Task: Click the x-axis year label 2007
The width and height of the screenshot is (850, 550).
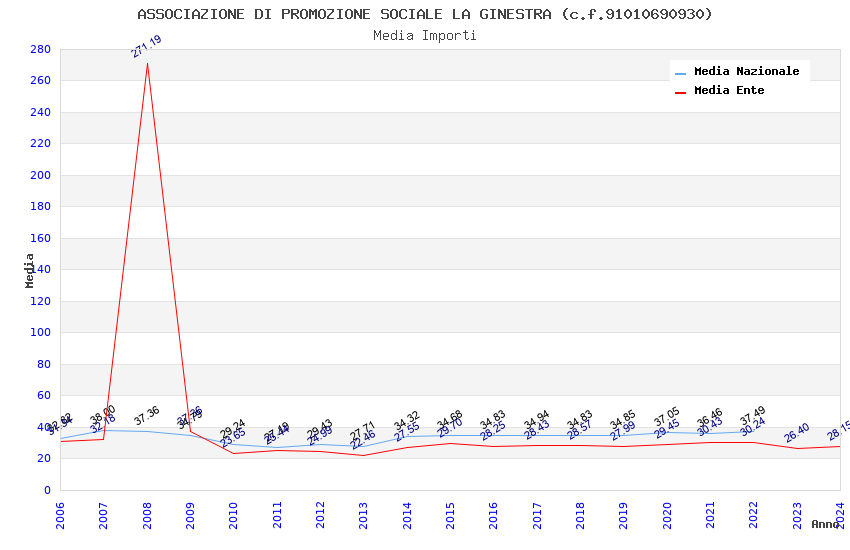Action: click(104, 515)
